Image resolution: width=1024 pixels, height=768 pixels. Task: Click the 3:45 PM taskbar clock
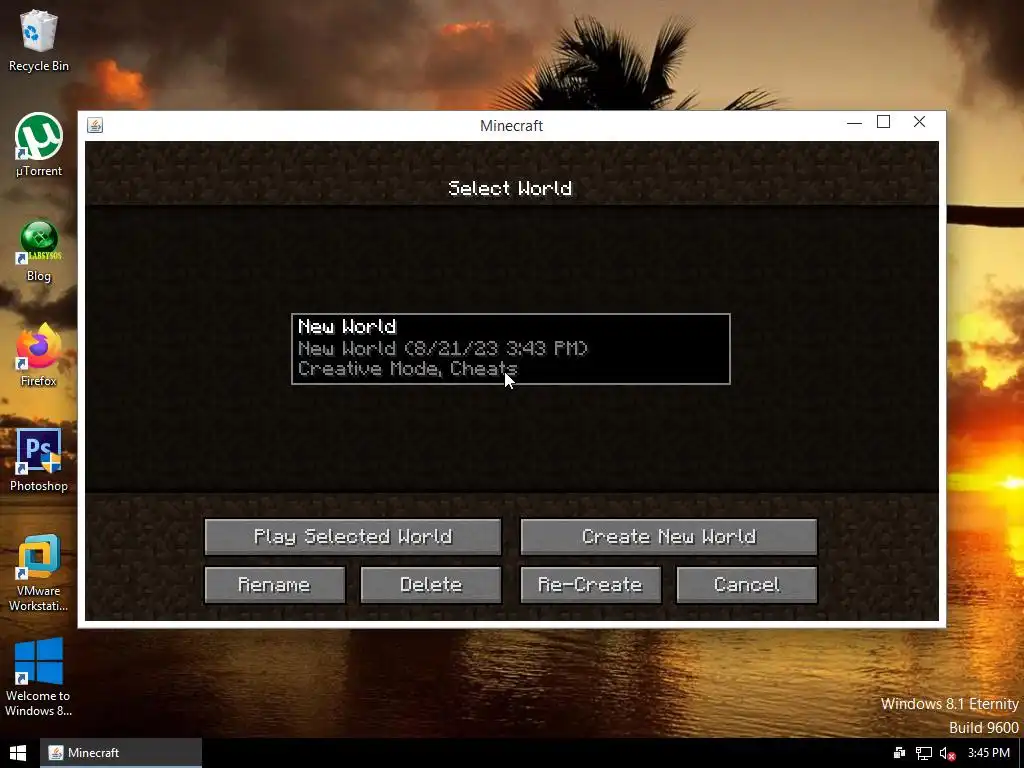click(x=989, y=753)
